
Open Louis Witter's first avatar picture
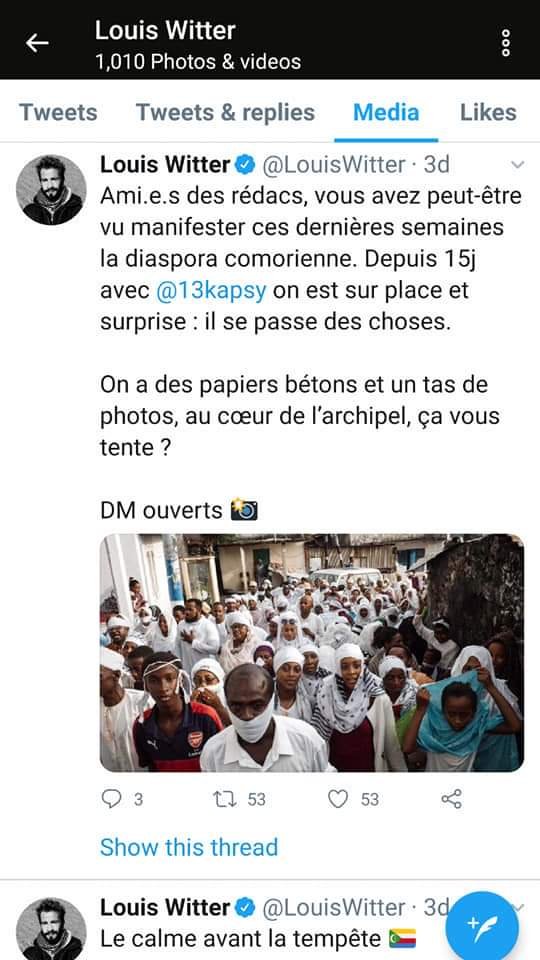(51, 189)
